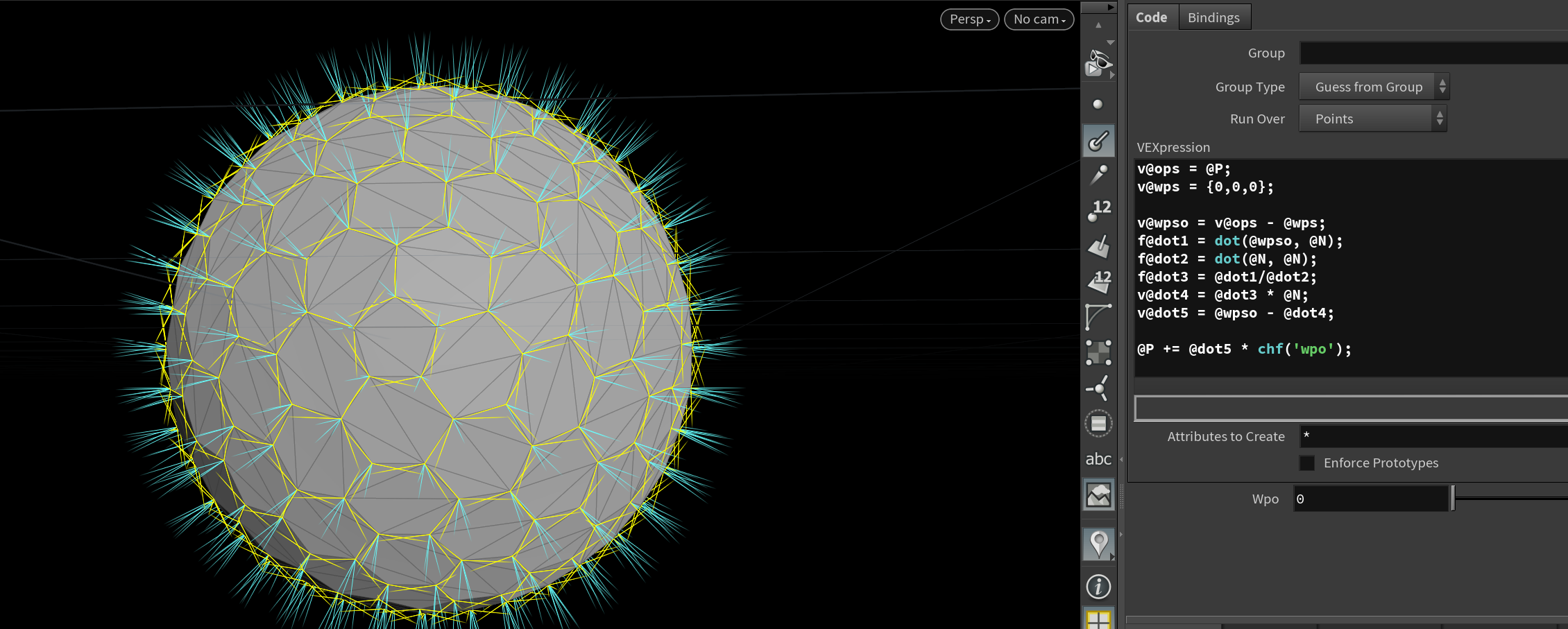1568x629 pixels.
Task: Toggle display primitive normals icon
Action: [1098, 245]
